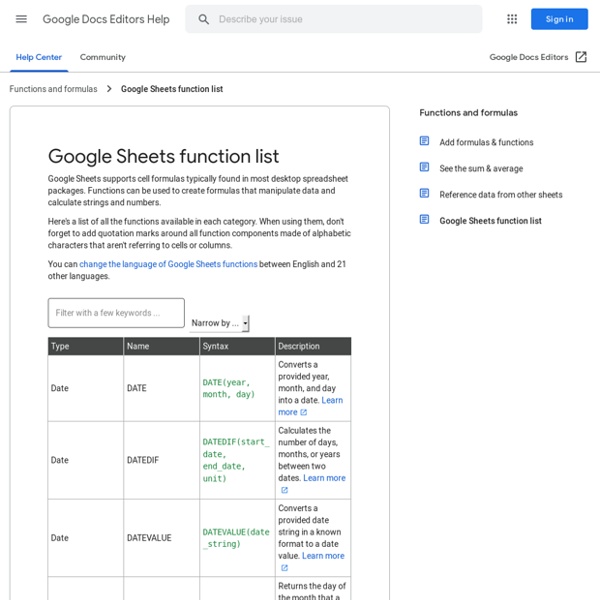The width and height of the screenshot is (600, 600).
Task: Open Learn more link for DATEVALUE
Action: [323, 556]
